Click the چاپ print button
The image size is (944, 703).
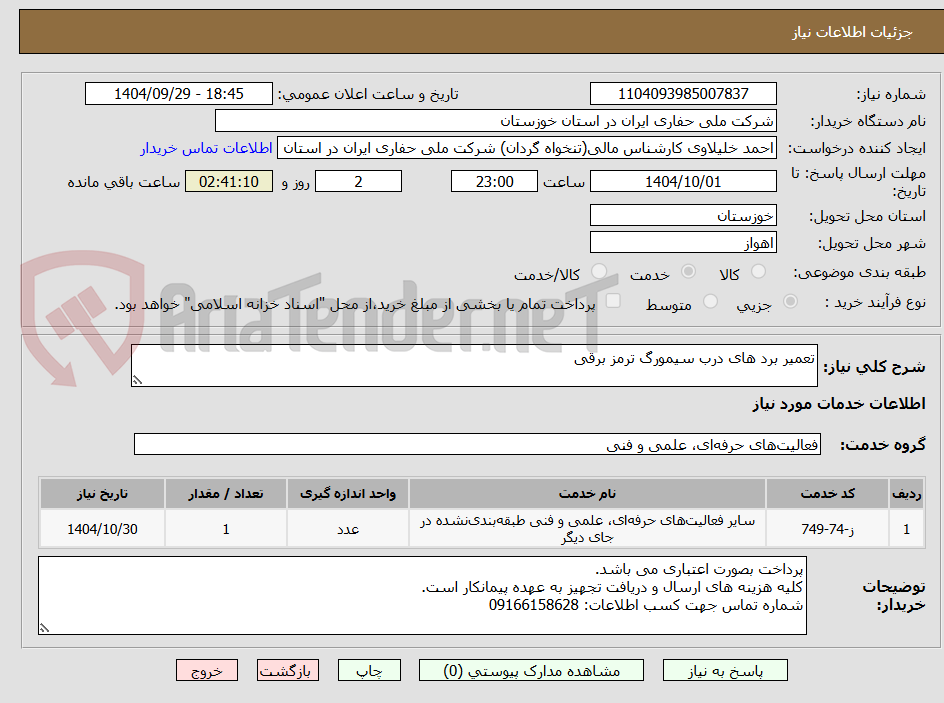[370, 670]
